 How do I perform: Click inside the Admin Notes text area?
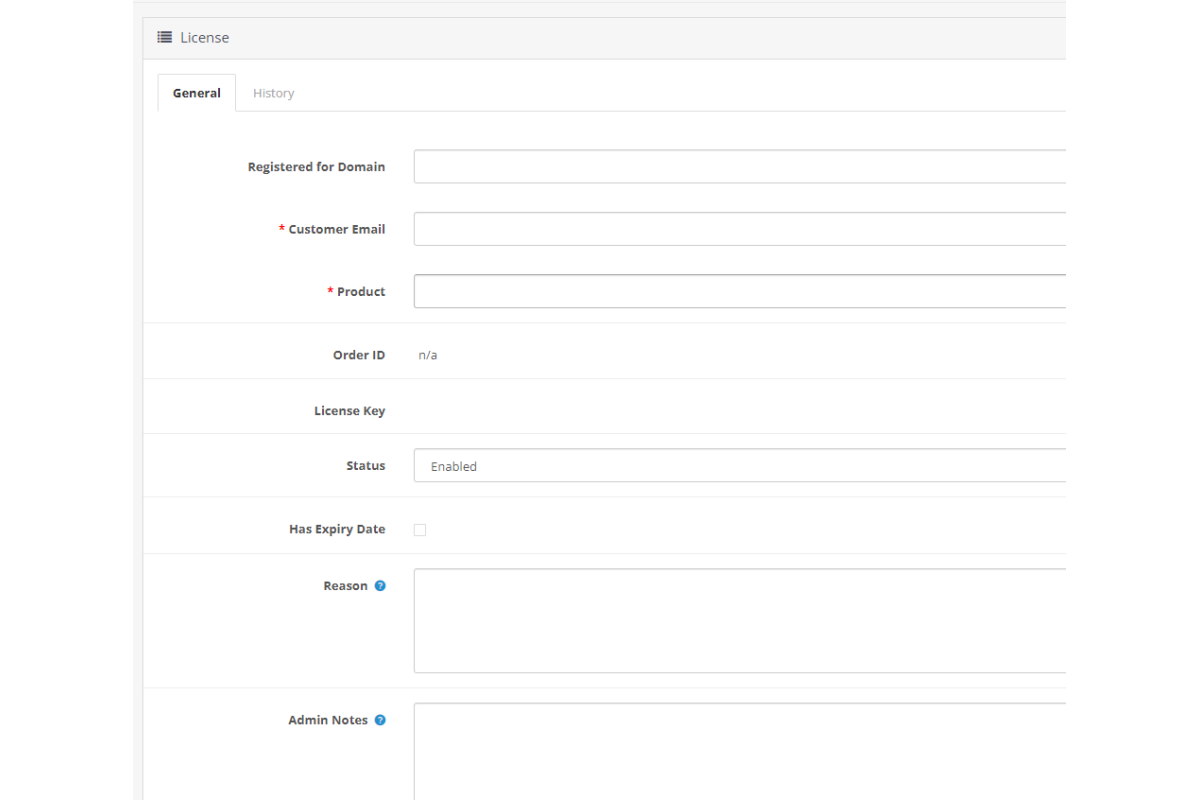pos(739,750)
